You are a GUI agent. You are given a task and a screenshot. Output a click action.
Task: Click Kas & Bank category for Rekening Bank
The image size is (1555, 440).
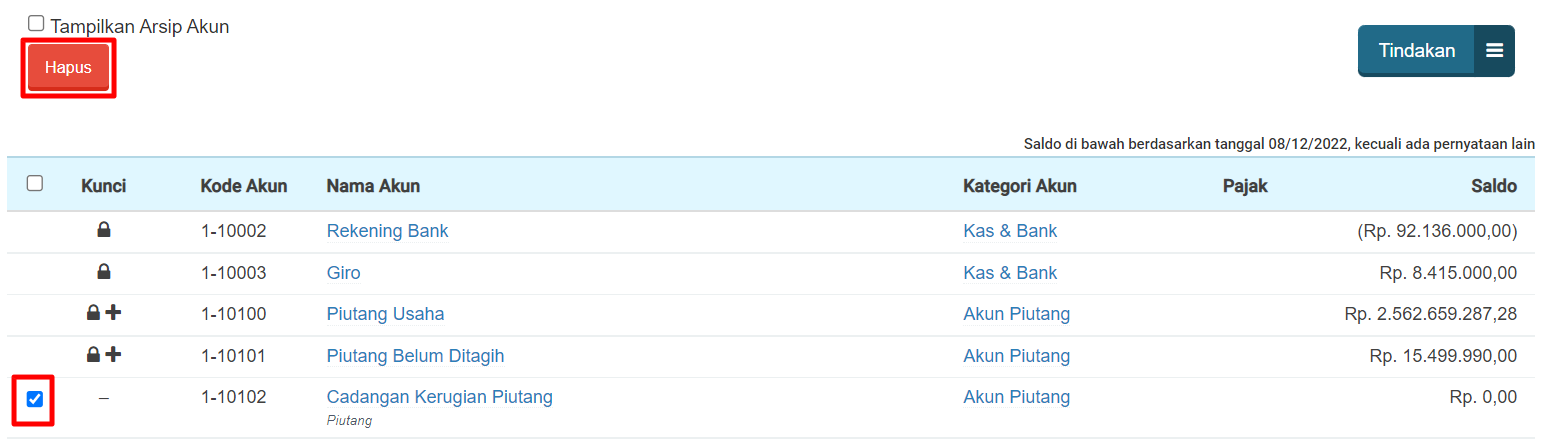[1009, 231]
